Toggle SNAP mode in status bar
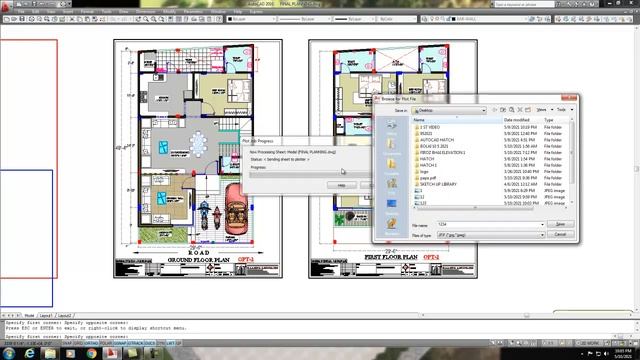This screenshot has width=640, height=360. (x=67, y=343)
